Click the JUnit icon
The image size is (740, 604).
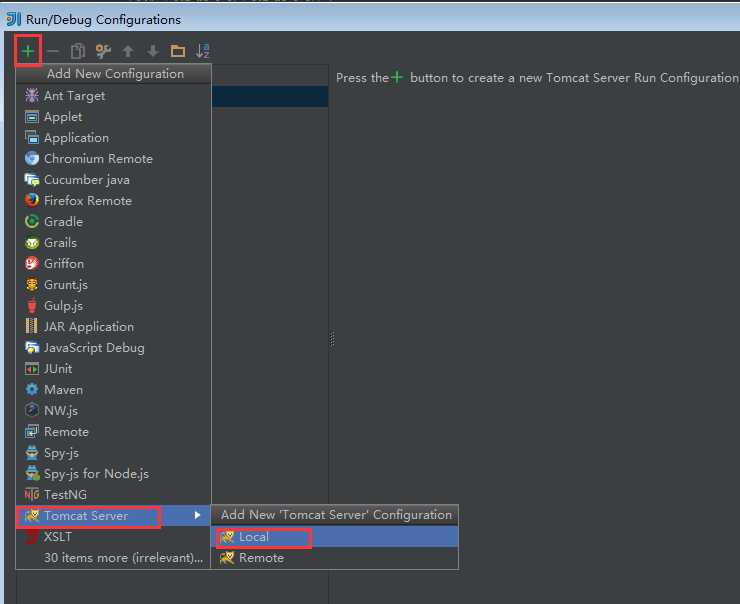point(32,369)
